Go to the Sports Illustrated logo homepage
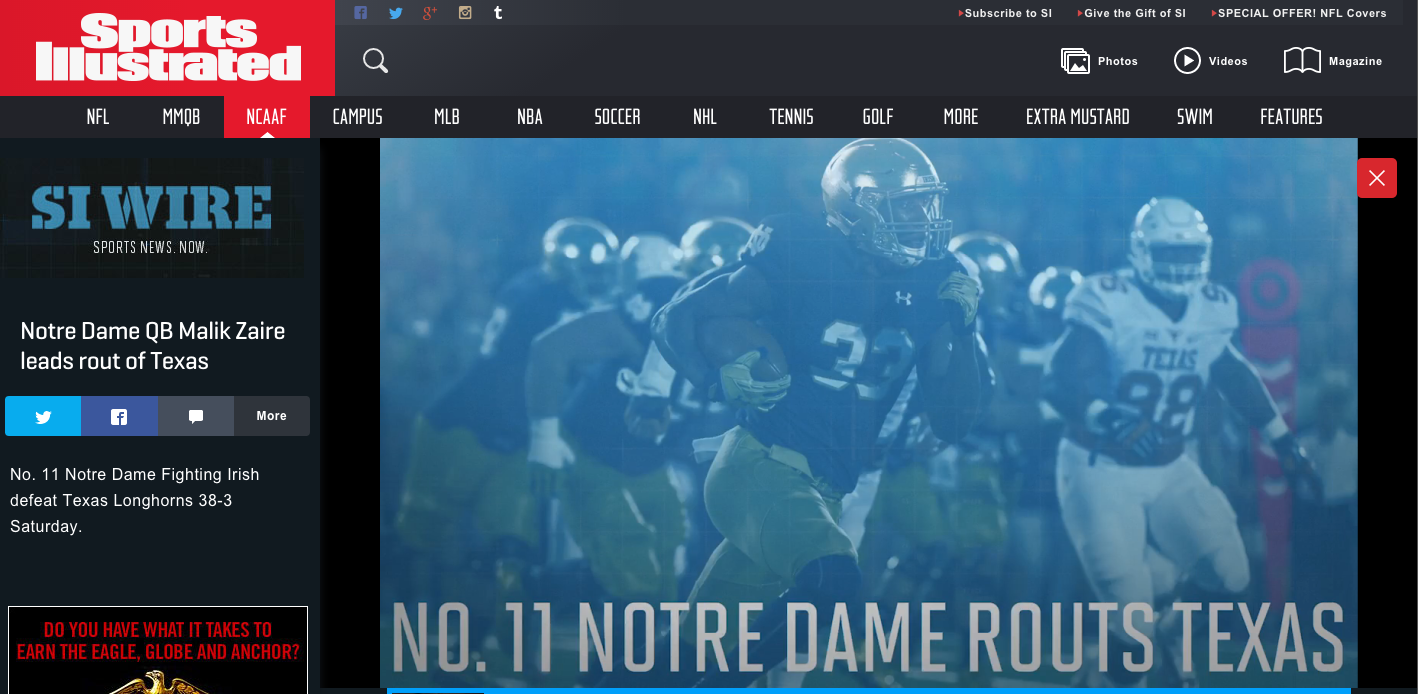 pos(167,47)
